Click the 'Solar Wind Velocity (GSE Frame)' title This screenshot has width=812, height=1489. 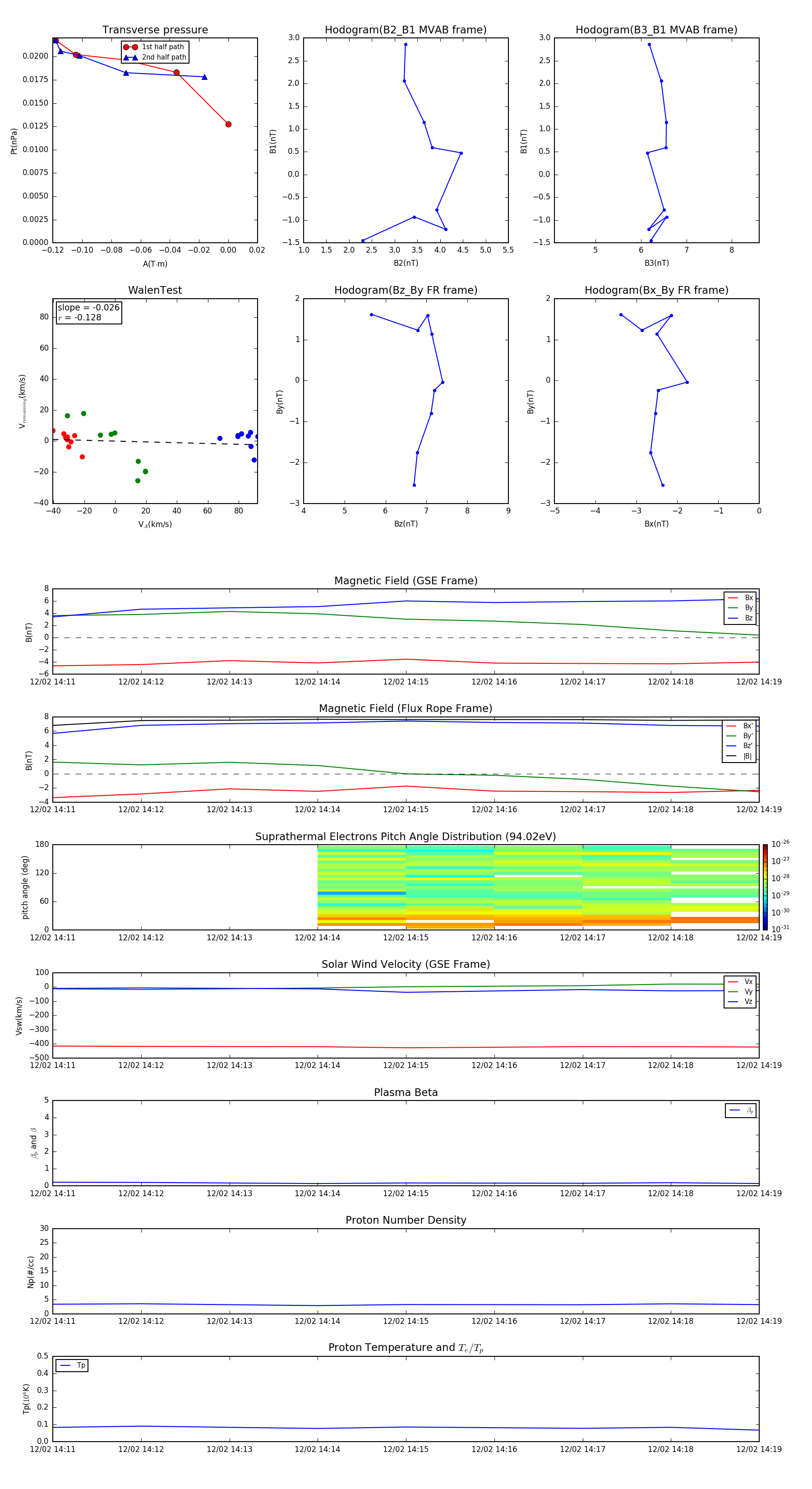coord(406,965)
